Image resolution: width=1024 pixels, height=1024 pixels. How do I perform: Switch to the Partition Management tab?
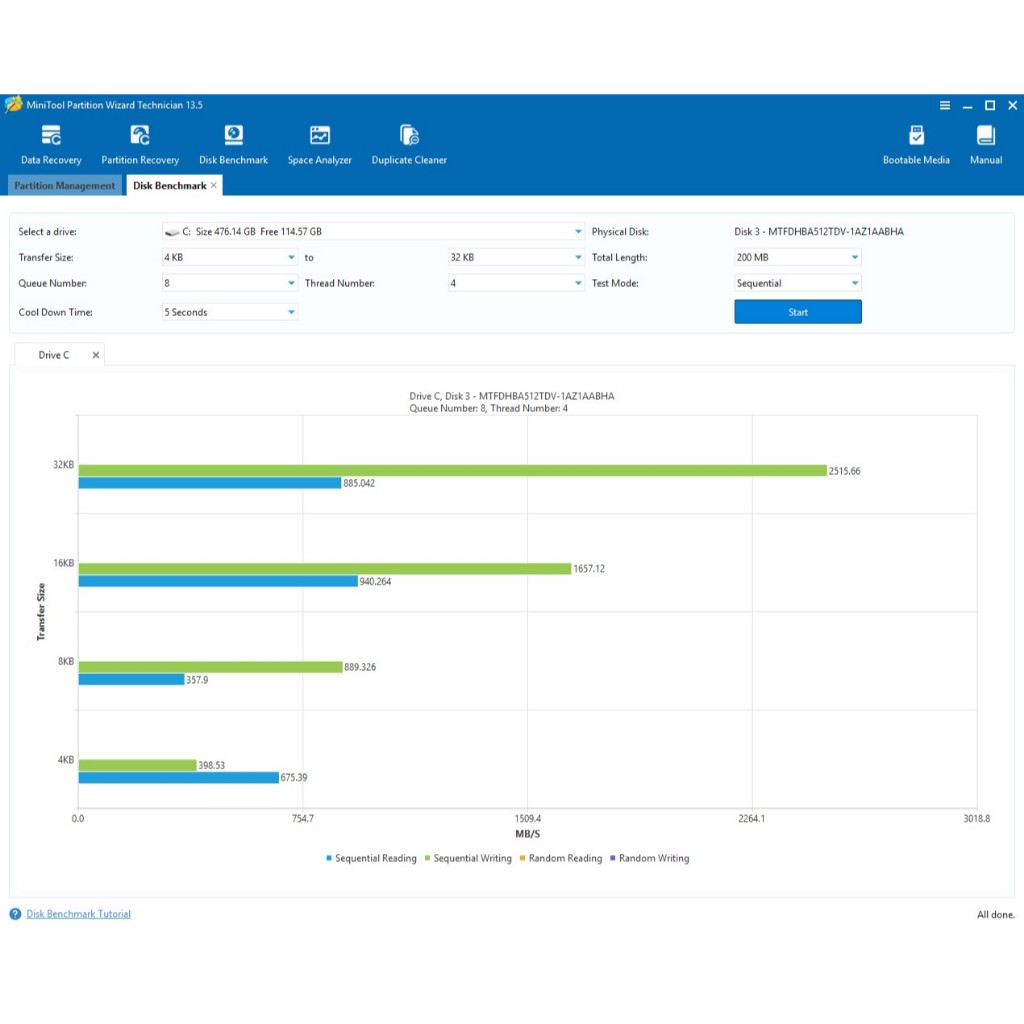pos(65,186)
